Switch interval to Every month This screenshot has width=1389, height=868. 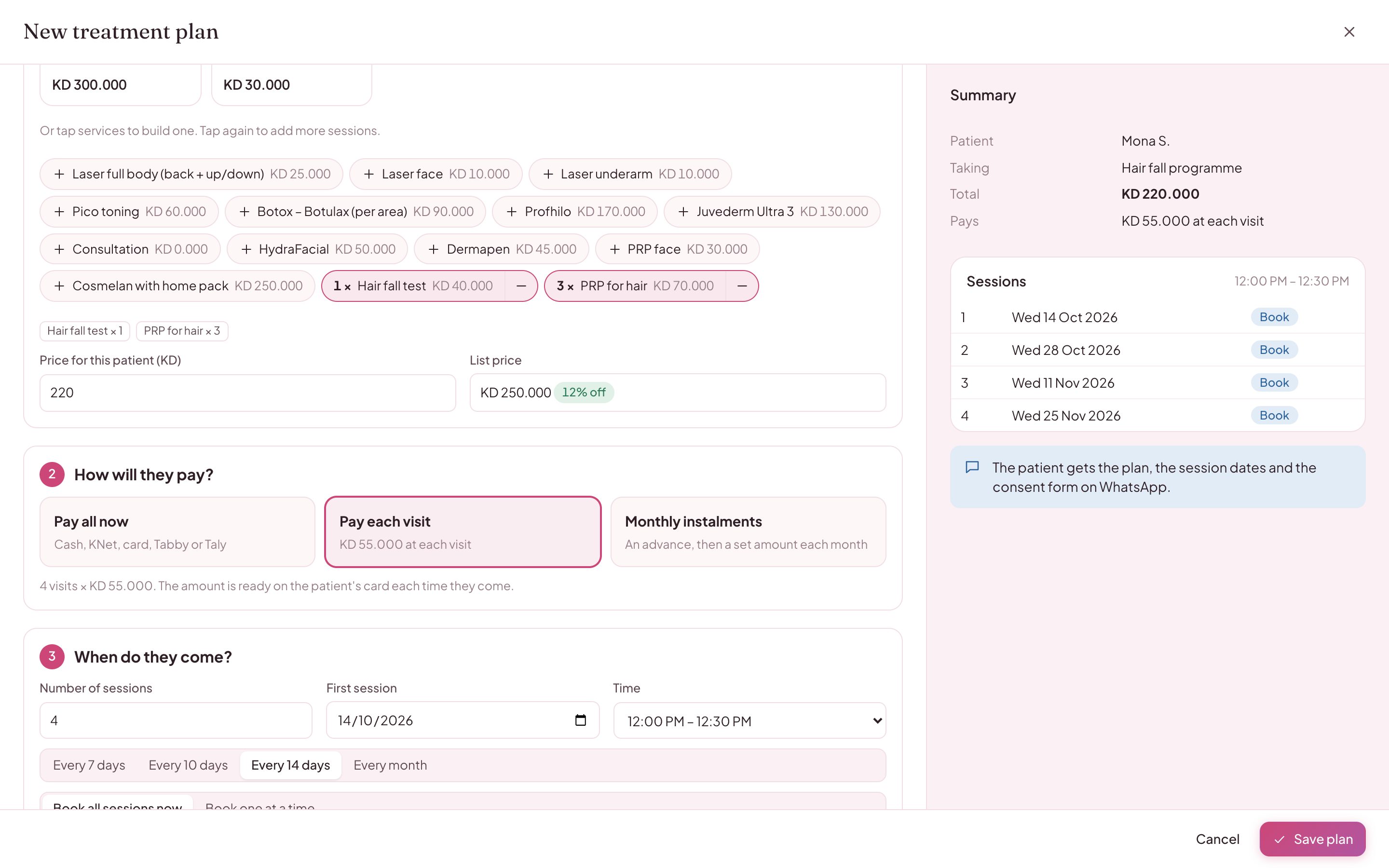click(x=390, y=765)
